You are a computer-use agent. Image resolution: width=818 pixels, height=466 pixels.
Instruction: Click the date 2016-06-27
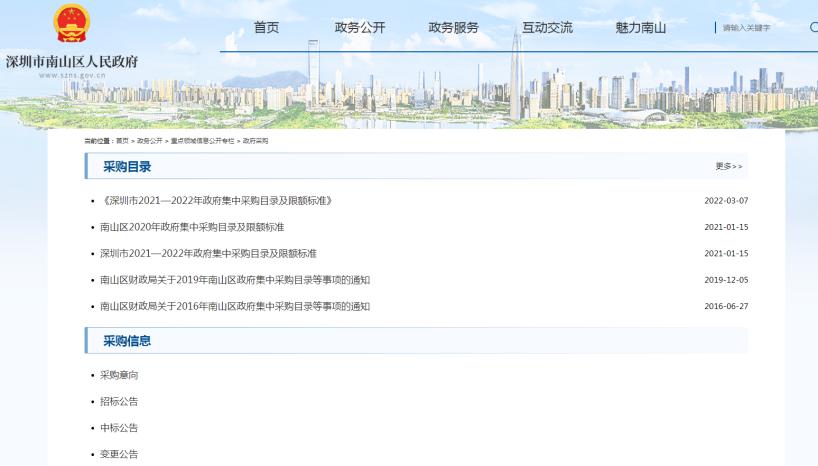click(x=726, y=306)
